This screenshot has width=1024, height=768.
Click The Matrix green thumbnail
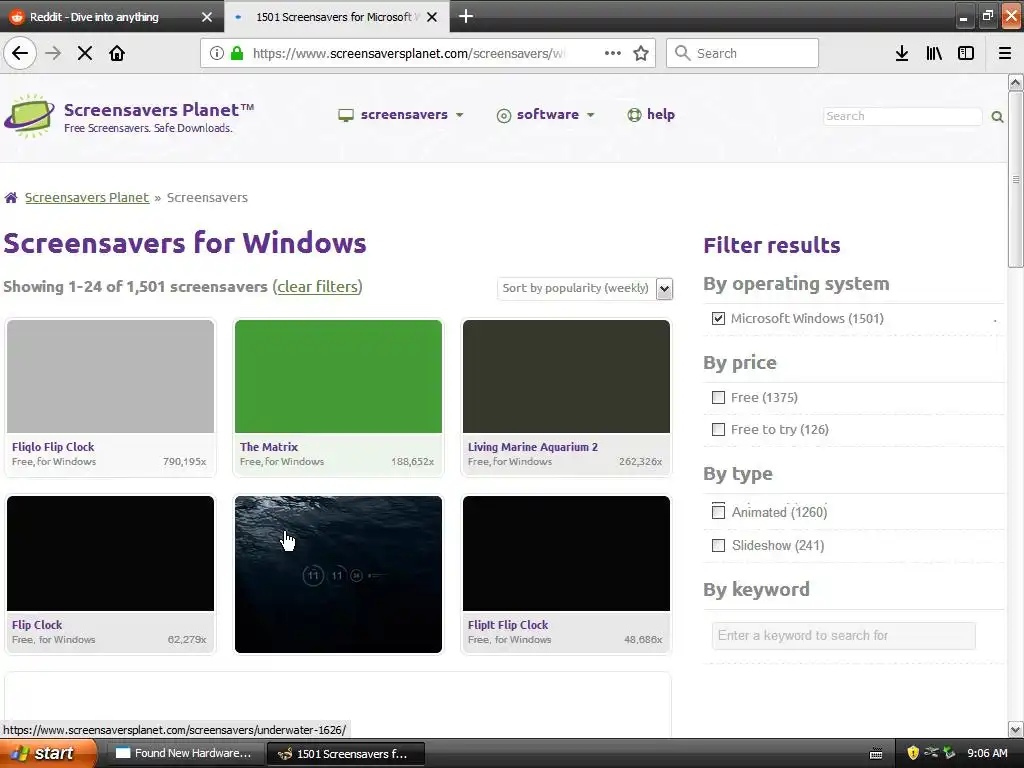338,376
